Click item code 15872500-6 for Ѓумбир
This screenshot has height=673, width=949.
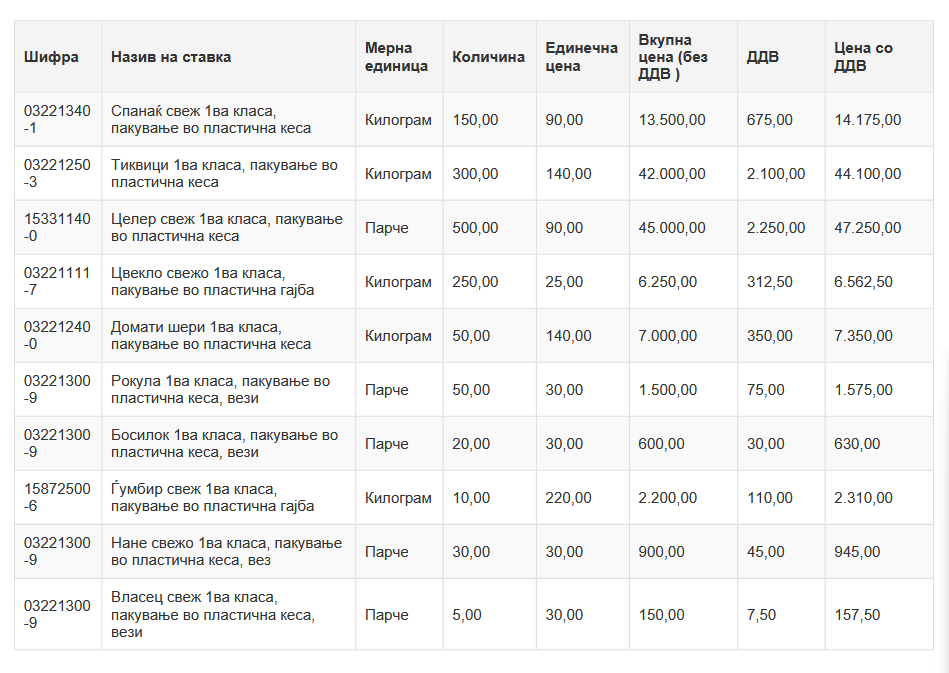click(57, 498)
